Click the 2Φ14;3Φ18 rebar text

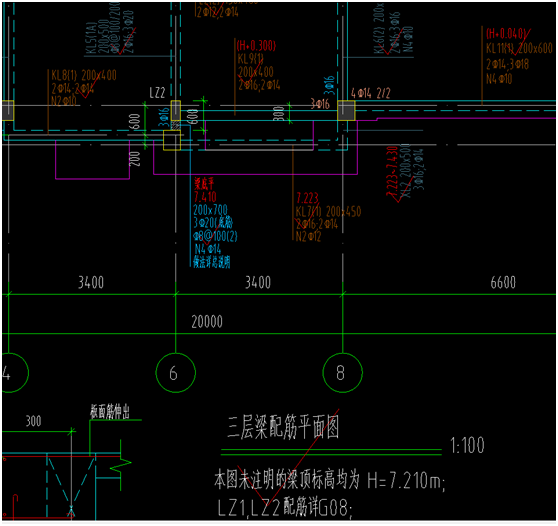coord(507,64)
